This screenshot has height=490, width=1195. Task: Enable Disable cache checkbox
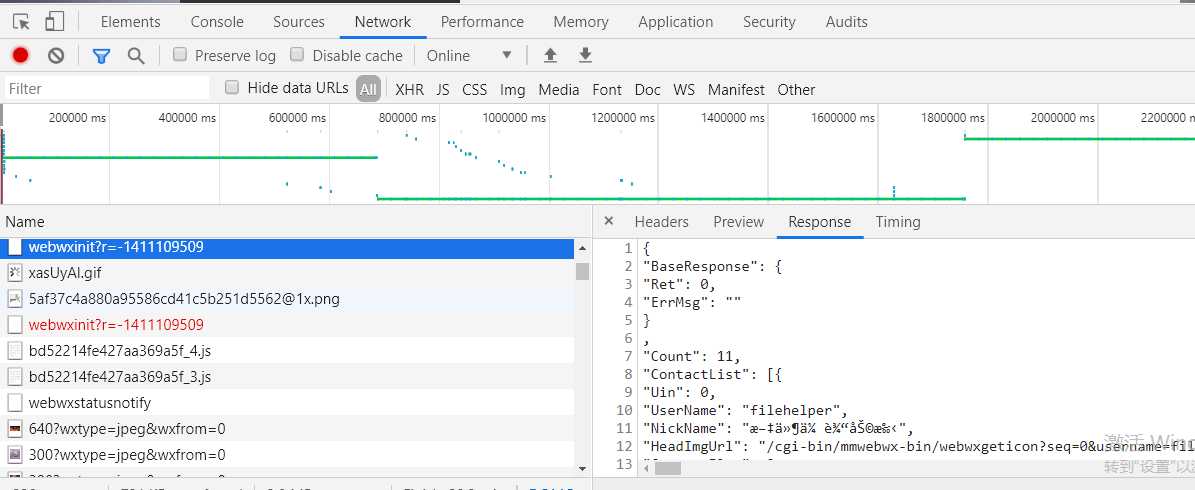click(297, 54)
